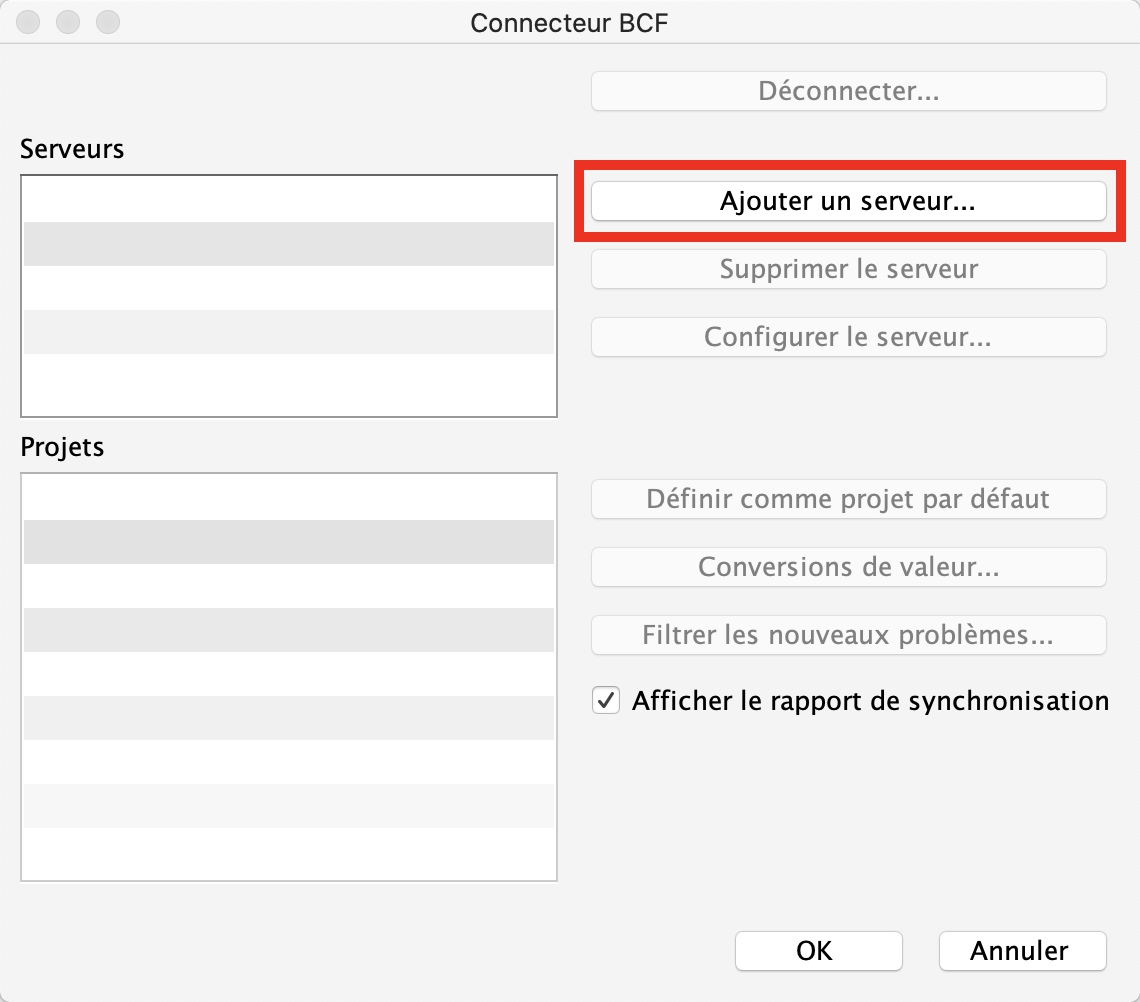This screenshot has width=1140, height=1002.
Task: Choose Définir comme projet par défaut
Action: [x=848, y=499]
